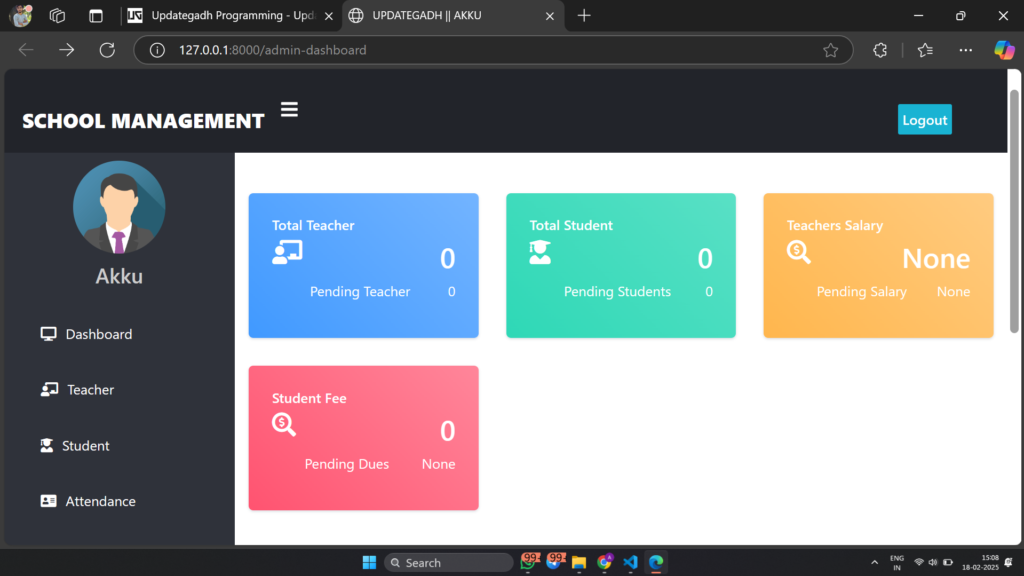Open the browser profile picture
1024x576 pixels.
pyautogui.click(x=20, y=16)
